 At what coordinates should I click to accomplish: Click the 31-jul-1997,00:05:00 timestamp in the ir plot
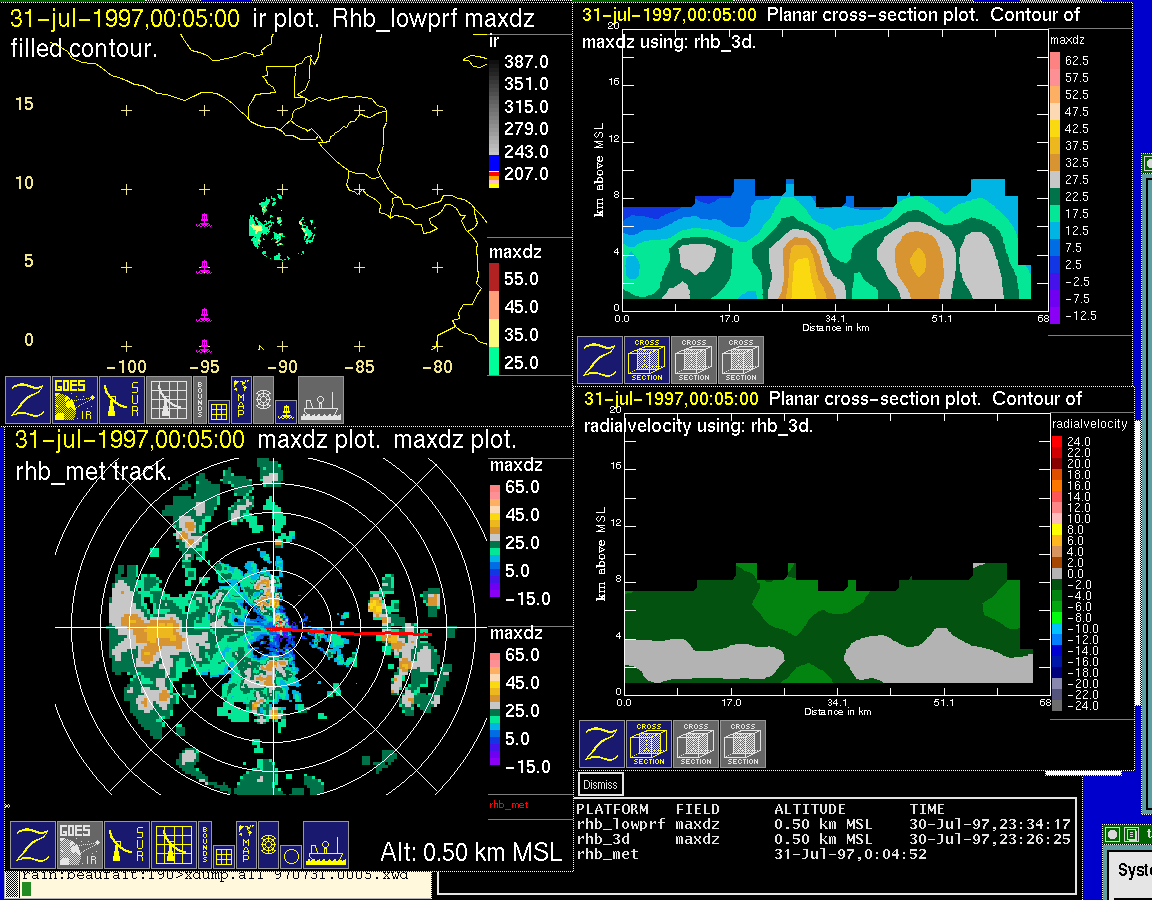coord(125,18)
